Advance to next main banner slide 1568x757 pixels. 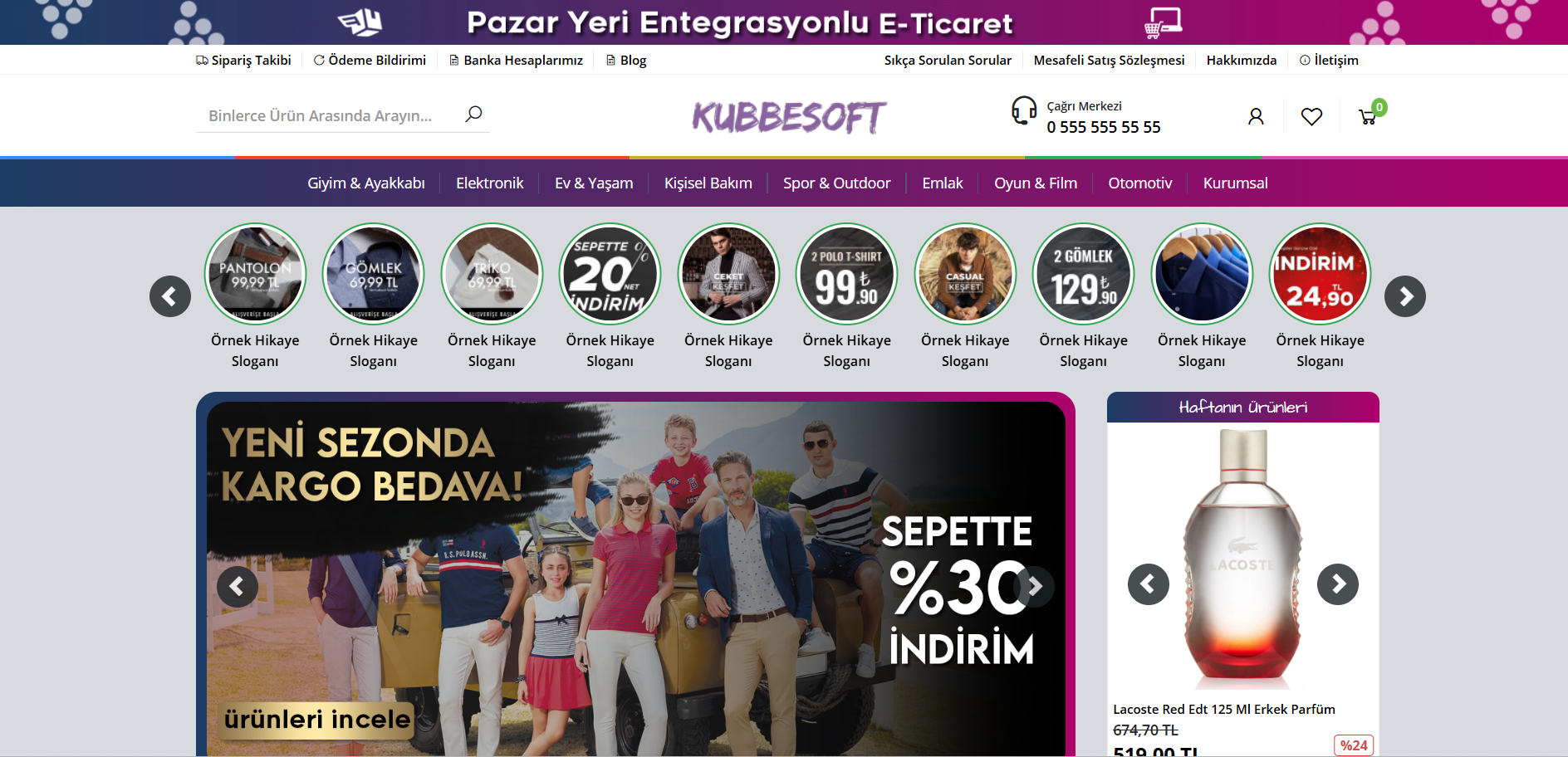(1034, 587)
